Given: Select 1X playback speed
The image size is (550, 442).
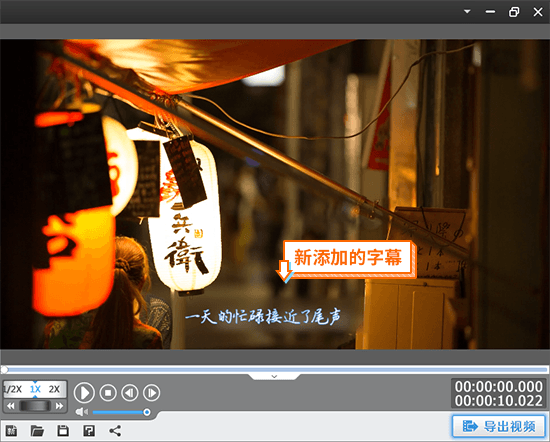Looking at the screenshot, I should click(x=35, y=389).
